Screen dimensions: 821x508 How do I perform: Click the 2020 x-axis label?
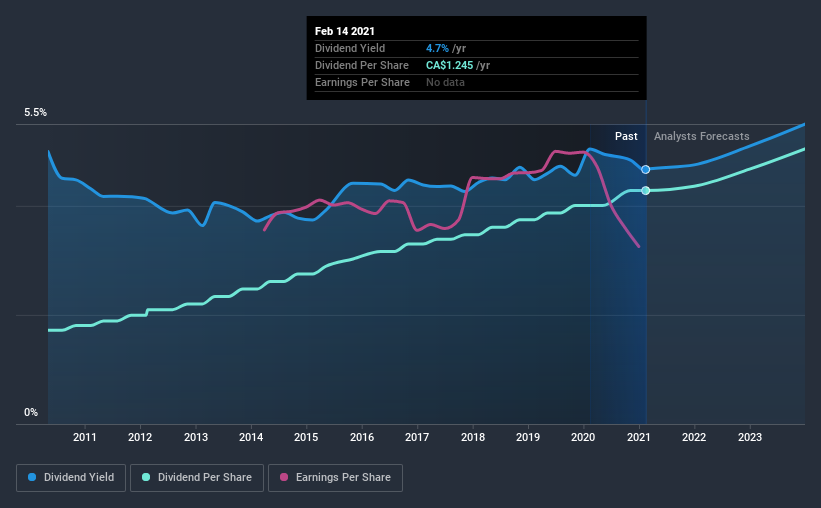point(583,437)
